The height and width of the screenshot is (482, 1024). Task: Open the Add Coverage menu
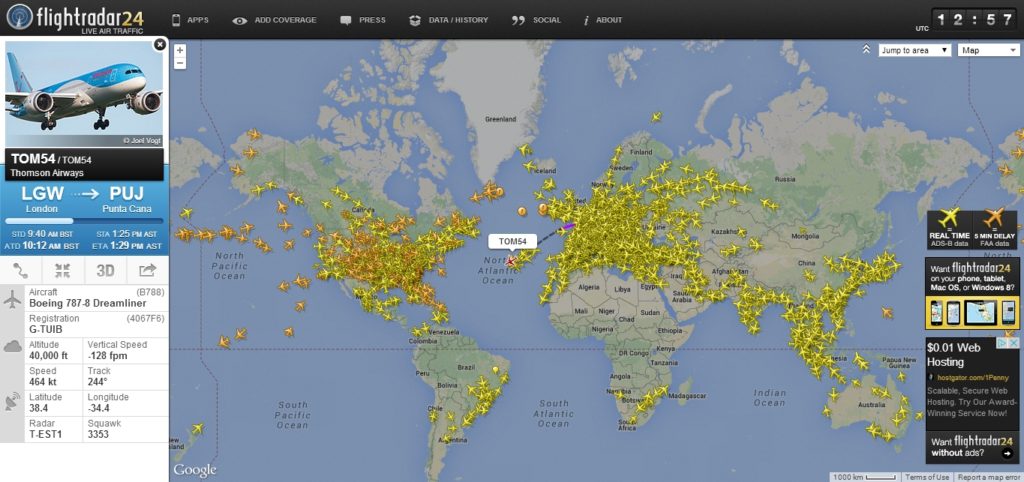pyautogui.click(x=285, y=20)
